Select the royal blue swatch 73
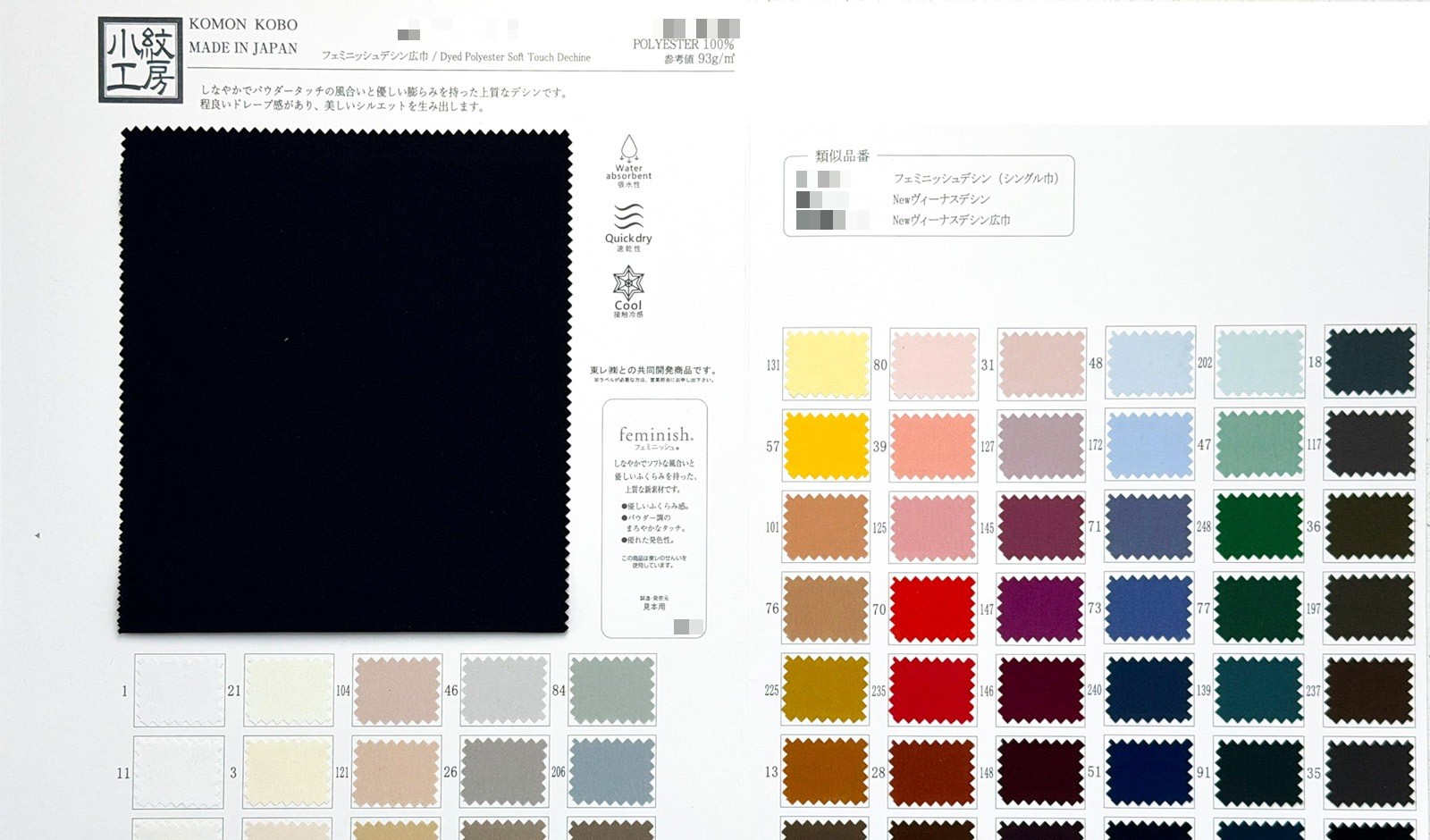Image resolution: width=1430 pixels, height=840 pixels. point(1149,608)
